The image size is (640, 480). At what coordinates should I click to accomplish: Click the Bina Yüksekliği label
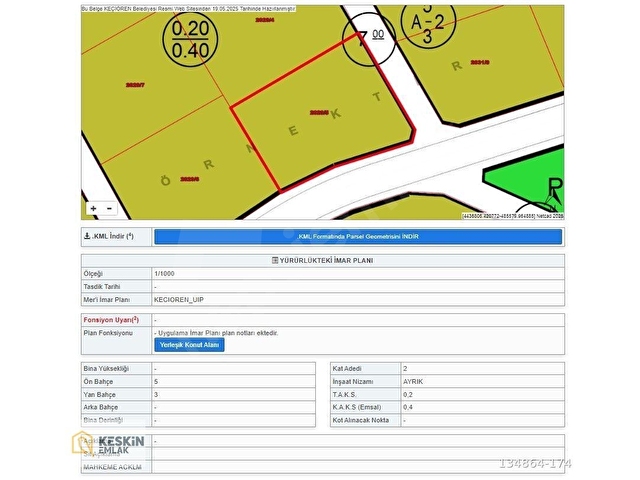(x=106, y=369)
